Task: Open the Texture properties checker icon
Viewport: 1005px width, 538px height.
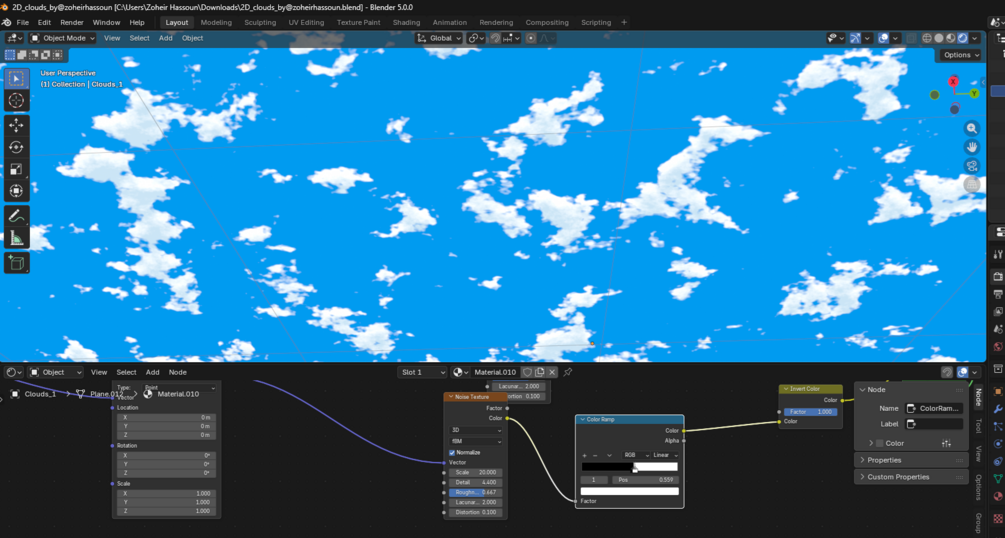Action: tap(998, 518)
